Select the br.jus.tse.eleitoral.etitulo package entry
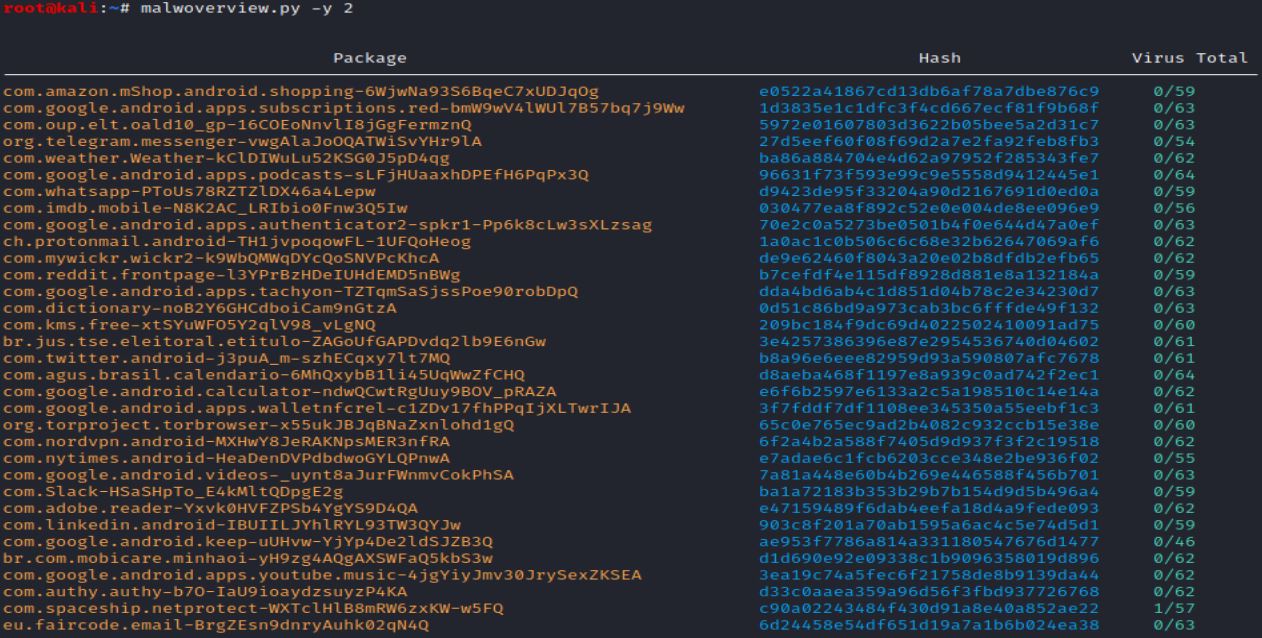Image resolution: width=1262 pixels, height=638 pixels. coord(274,340)
